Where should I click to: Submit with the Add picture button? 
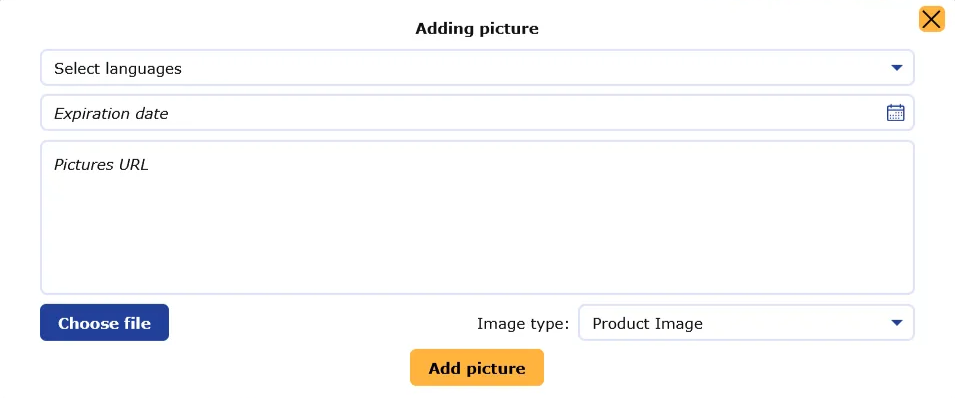coord(476,368)
